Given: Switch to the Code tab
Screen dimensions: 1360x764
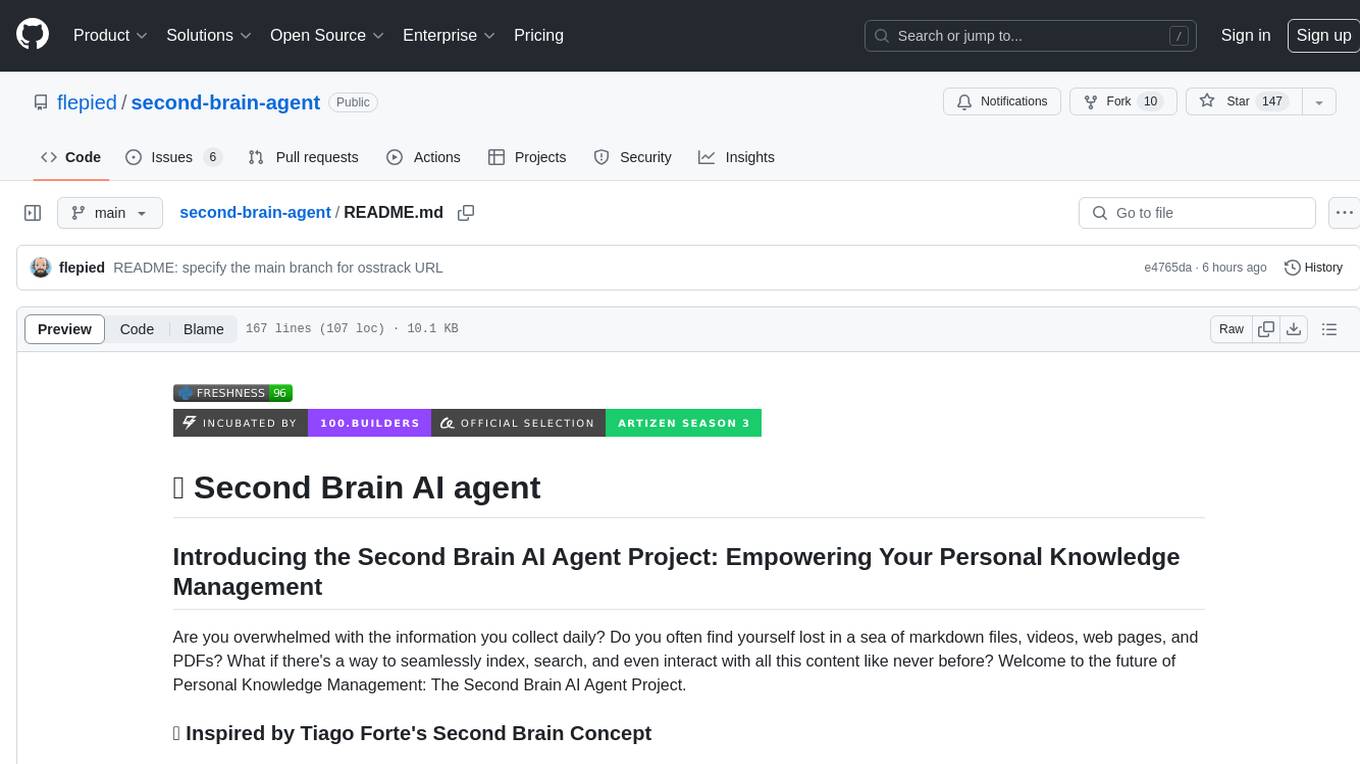Looking at the screenshot, I should point(70,157).
